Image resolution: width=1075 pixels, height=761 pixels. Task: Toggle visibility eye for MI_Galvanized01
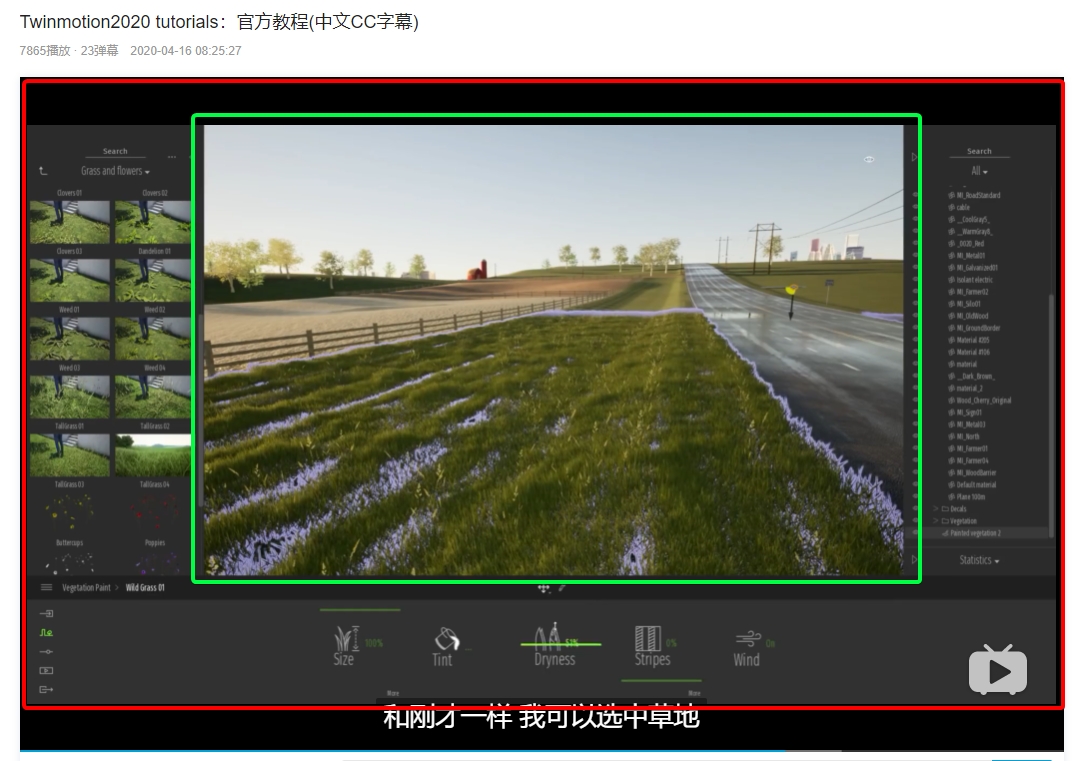pos(915,267)
